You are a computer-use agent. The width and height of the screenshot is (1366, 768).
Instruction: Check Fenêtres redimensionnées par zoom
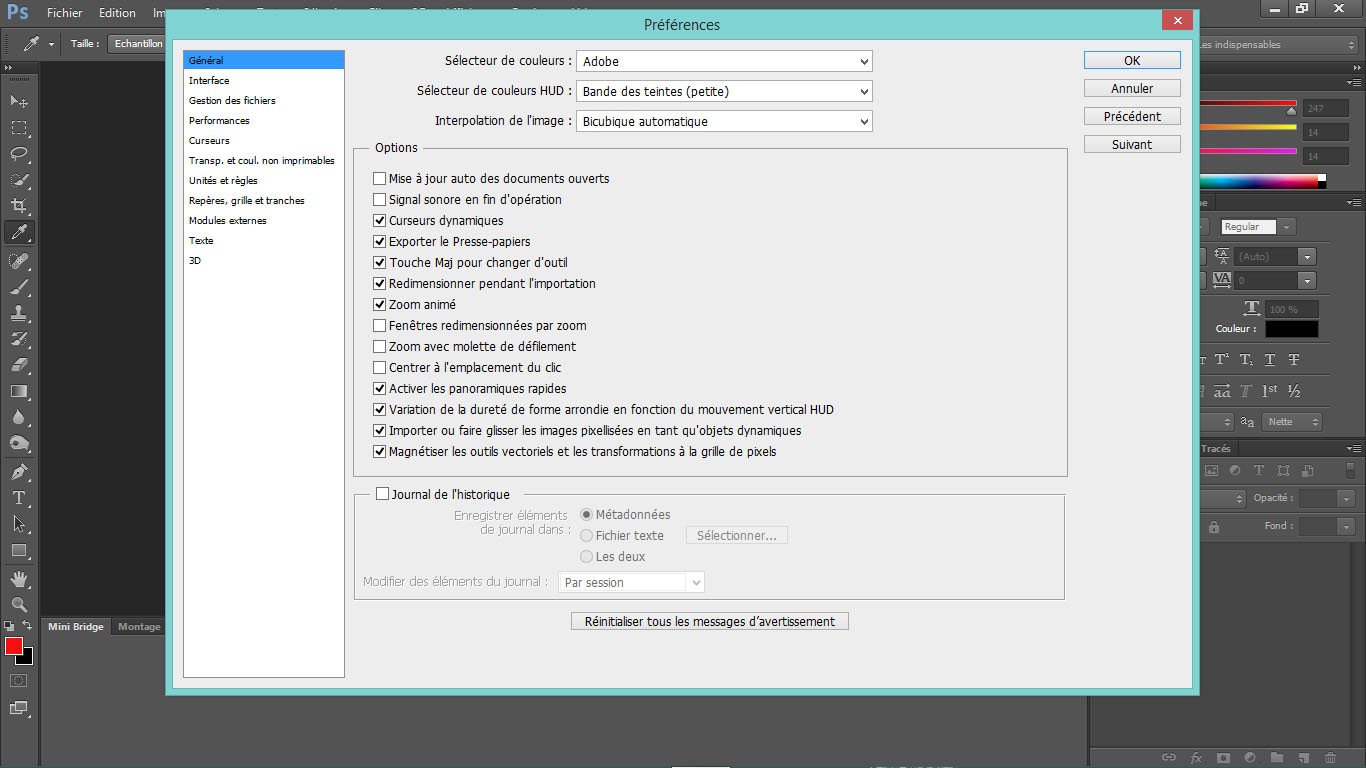click(x=379, y=325)
